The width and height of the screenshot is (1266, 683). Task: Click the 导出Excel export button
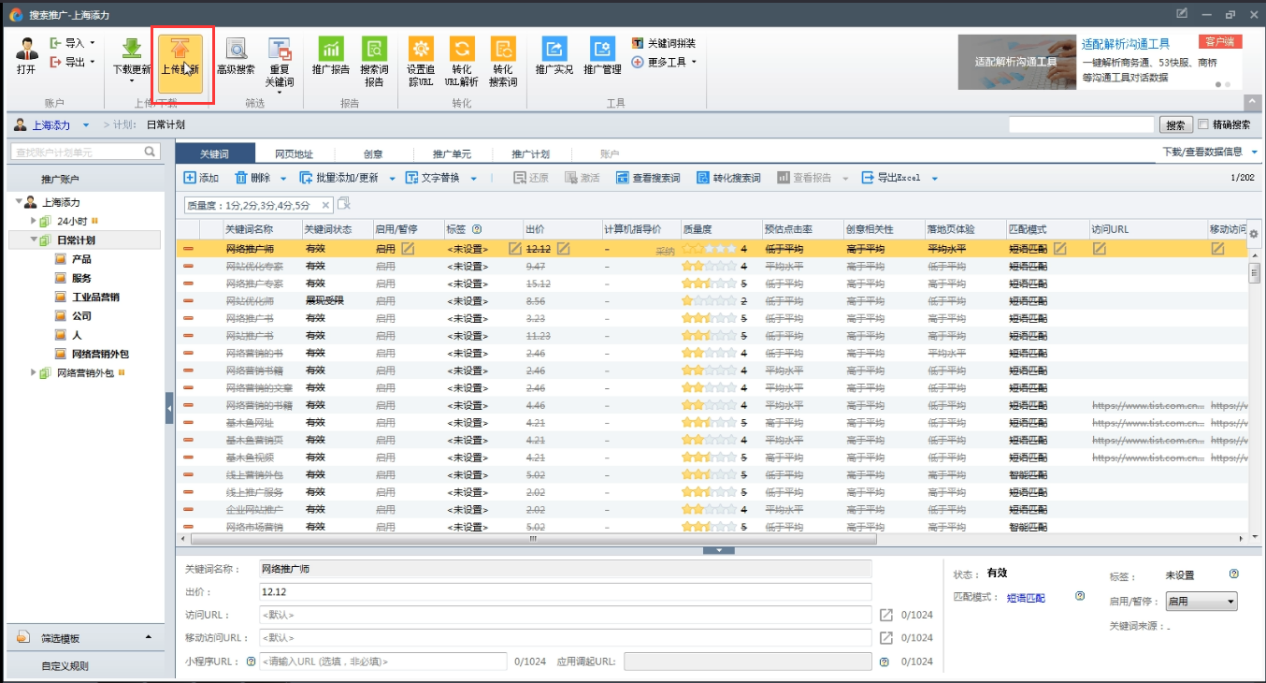890,178
